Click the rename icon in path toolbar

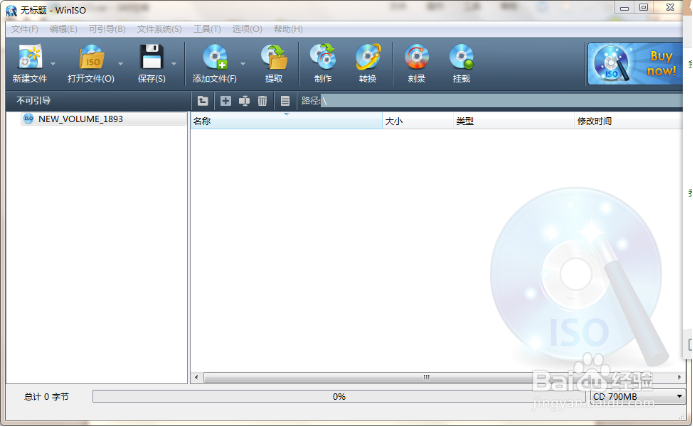tap(244, 101)
